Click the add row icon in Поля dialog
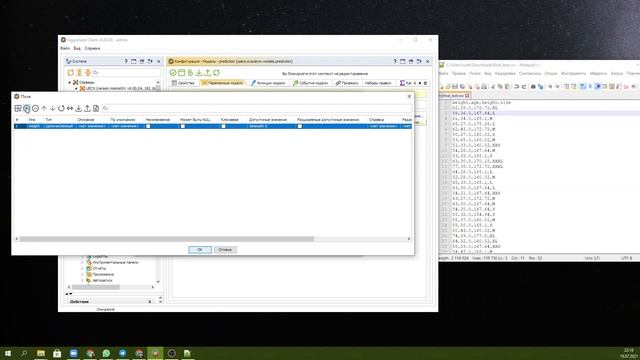The height and width of the screenshot is (360, 640). [27, 109]
